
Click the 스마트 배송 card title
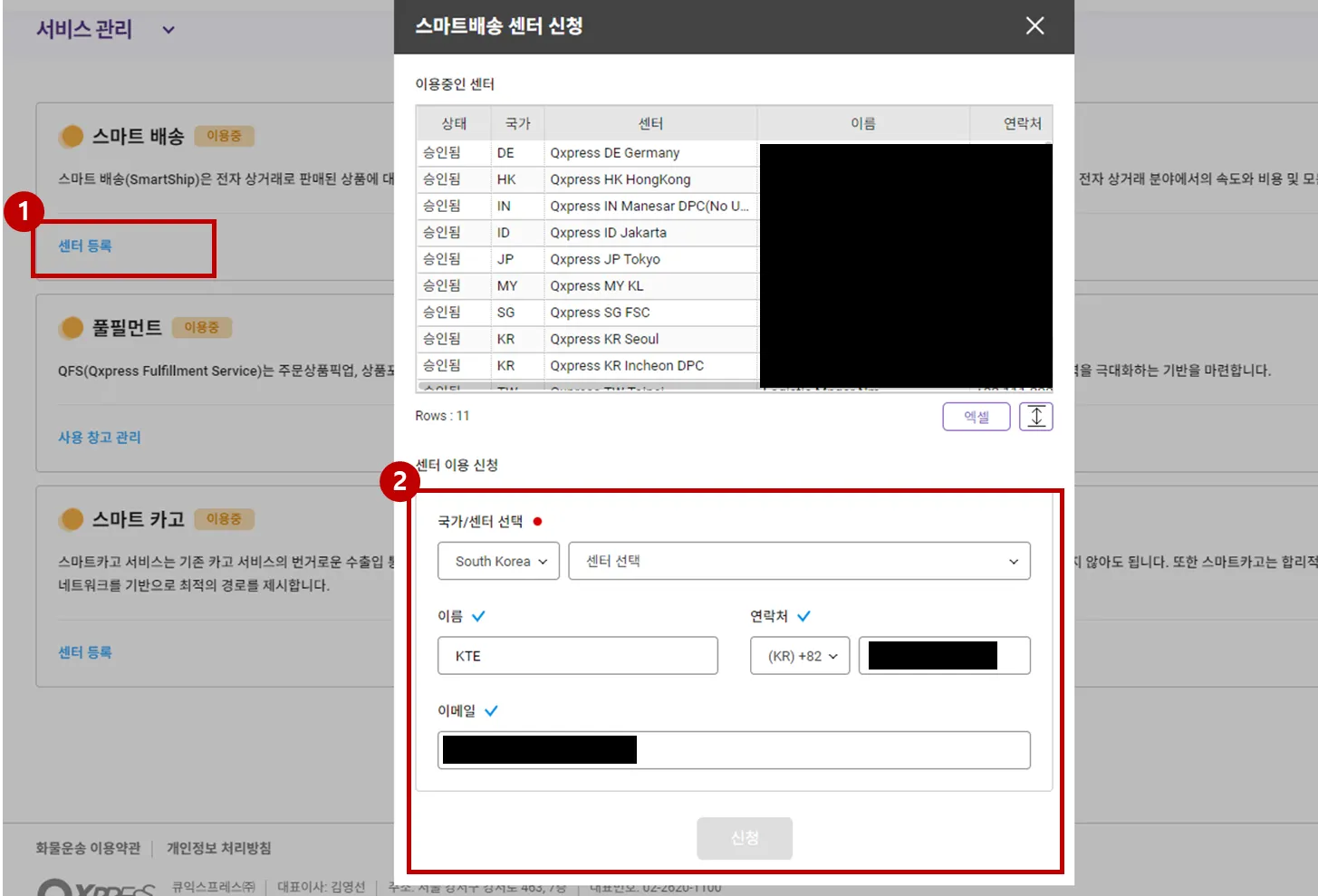click(138, 137)
